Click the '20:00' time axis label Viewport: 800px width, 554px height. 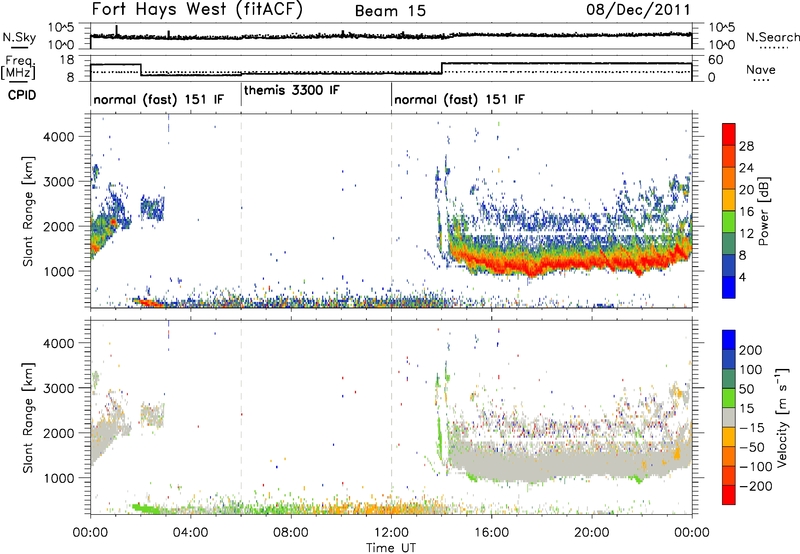(591, 533)
